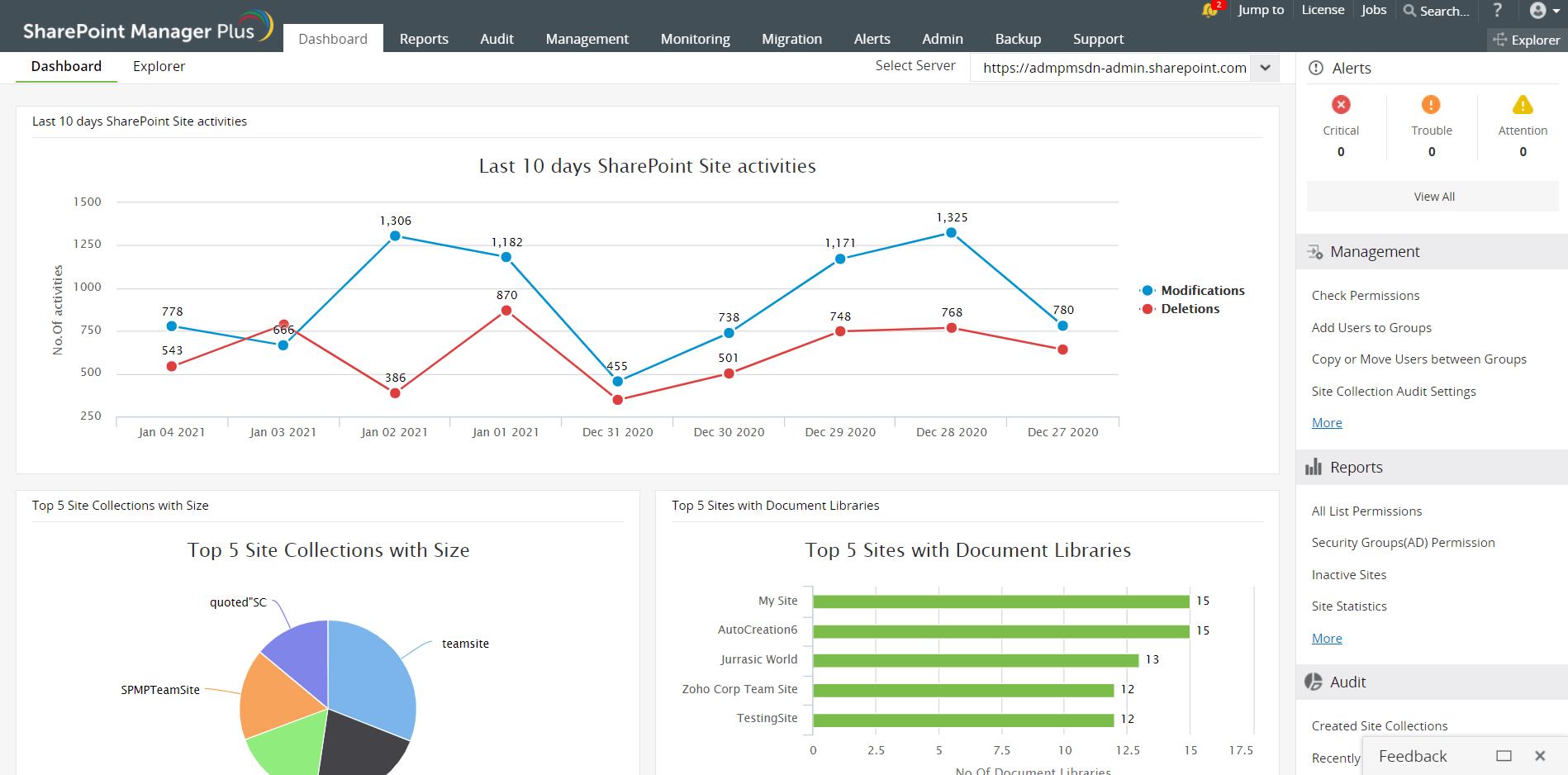The width and height of the screenshot is (1568, 775).
Task: Click the SharePoint Manager Plus logo
Action: 148,27
